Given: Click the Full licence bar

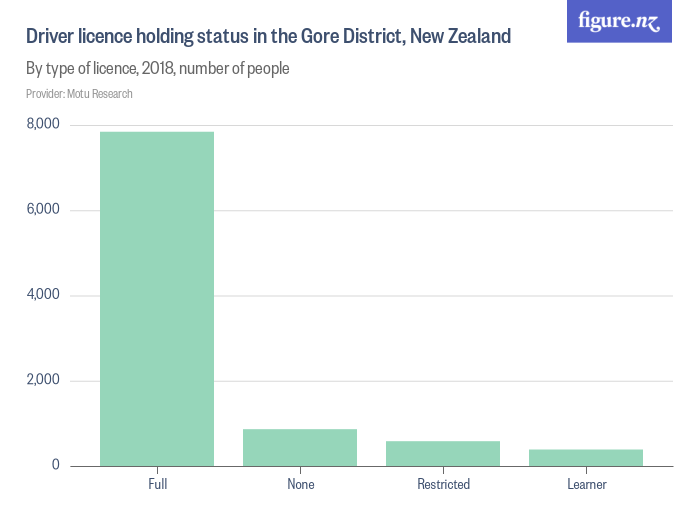Looking at the screenshot, I should [x=157, y=298].
